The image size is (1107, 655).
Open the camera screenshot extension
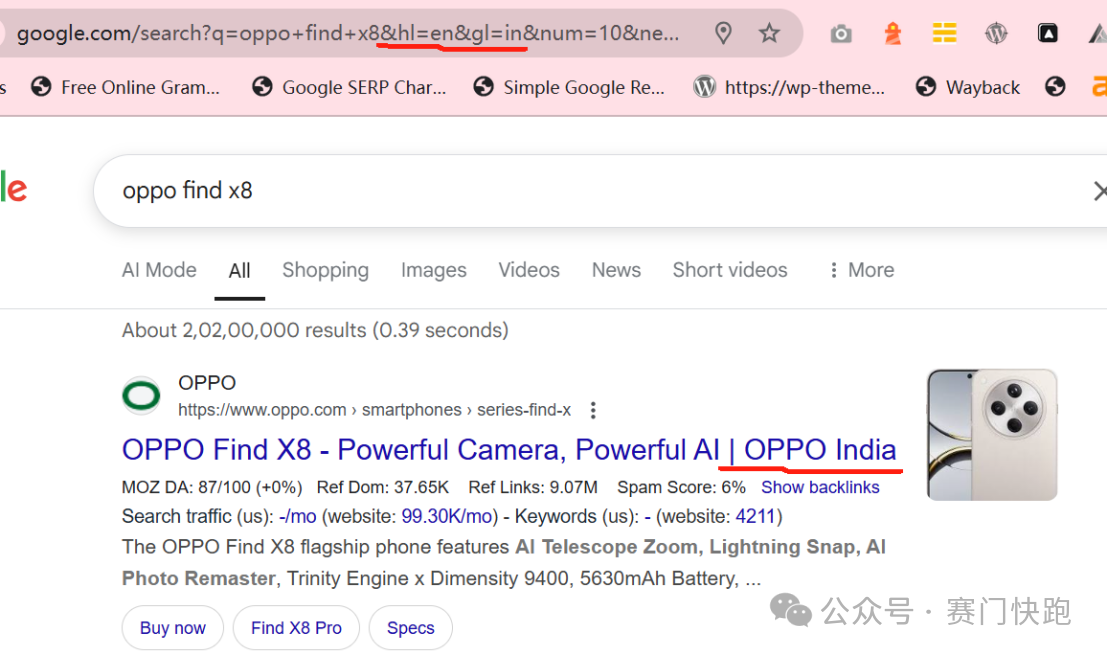(841, 33)
